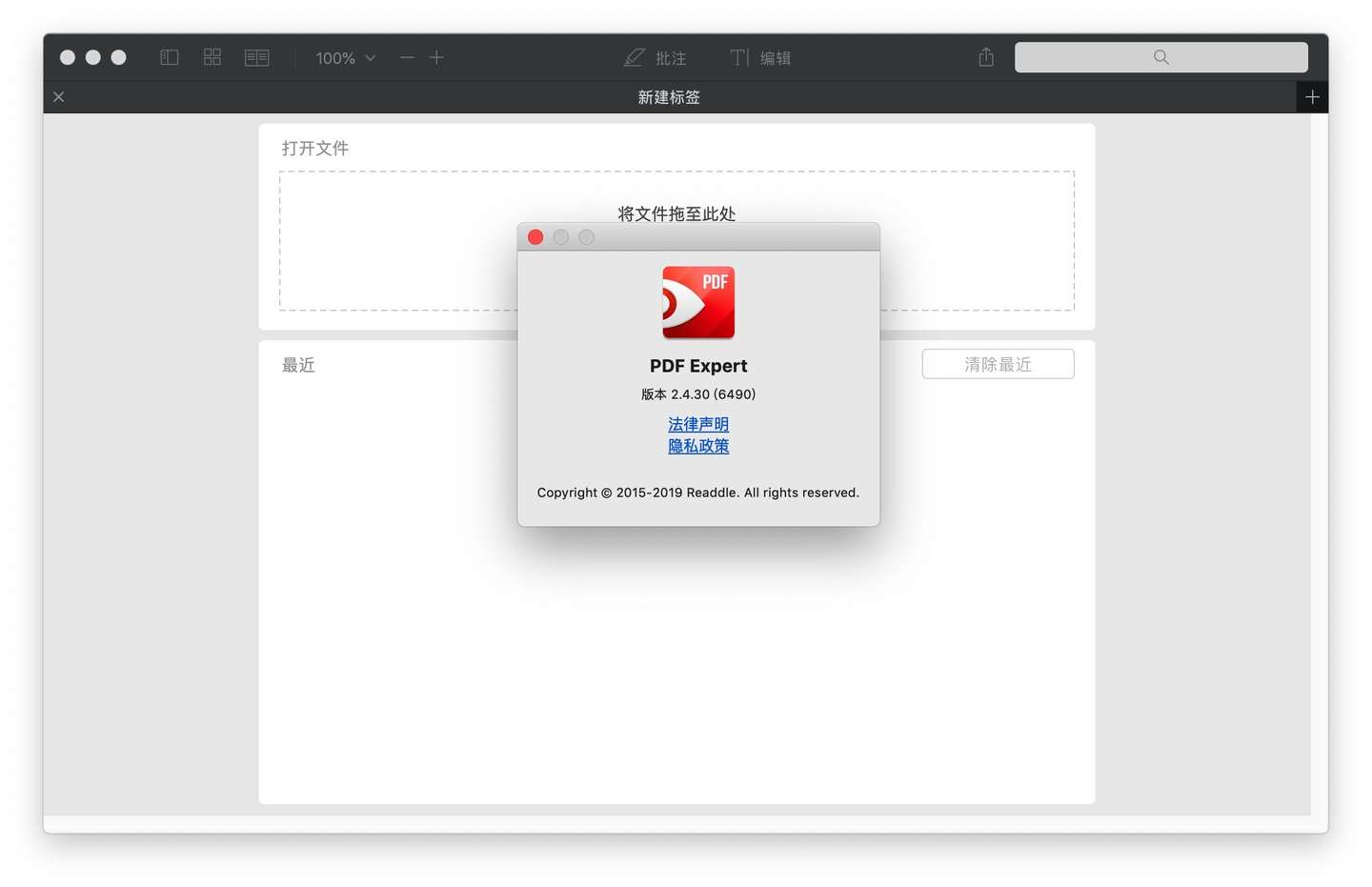Screen dimensions: 1372x887
Task: Click the 清除最近 button
Action: tap(998, 364)
